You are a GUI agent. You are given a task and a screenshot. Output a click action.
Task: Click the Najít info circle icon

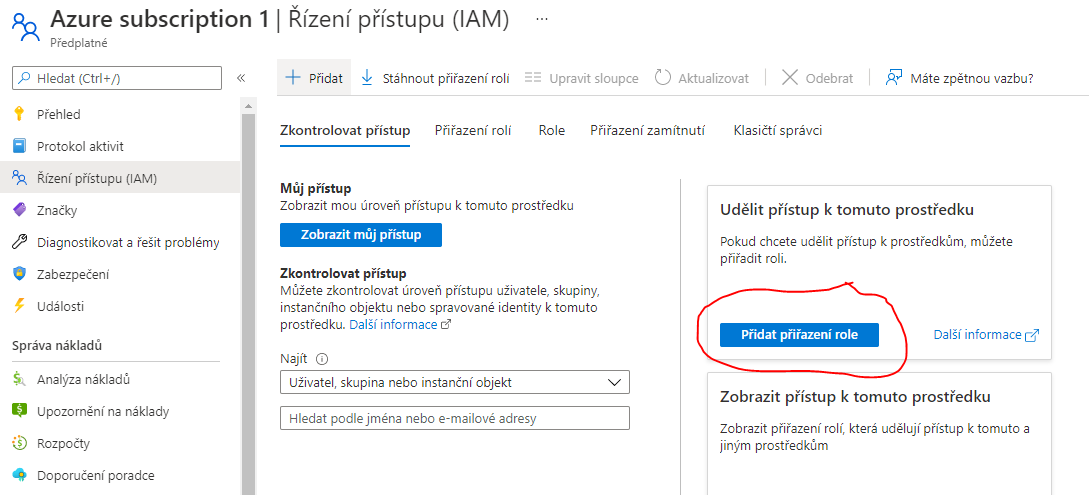click(x=323, y=359)
